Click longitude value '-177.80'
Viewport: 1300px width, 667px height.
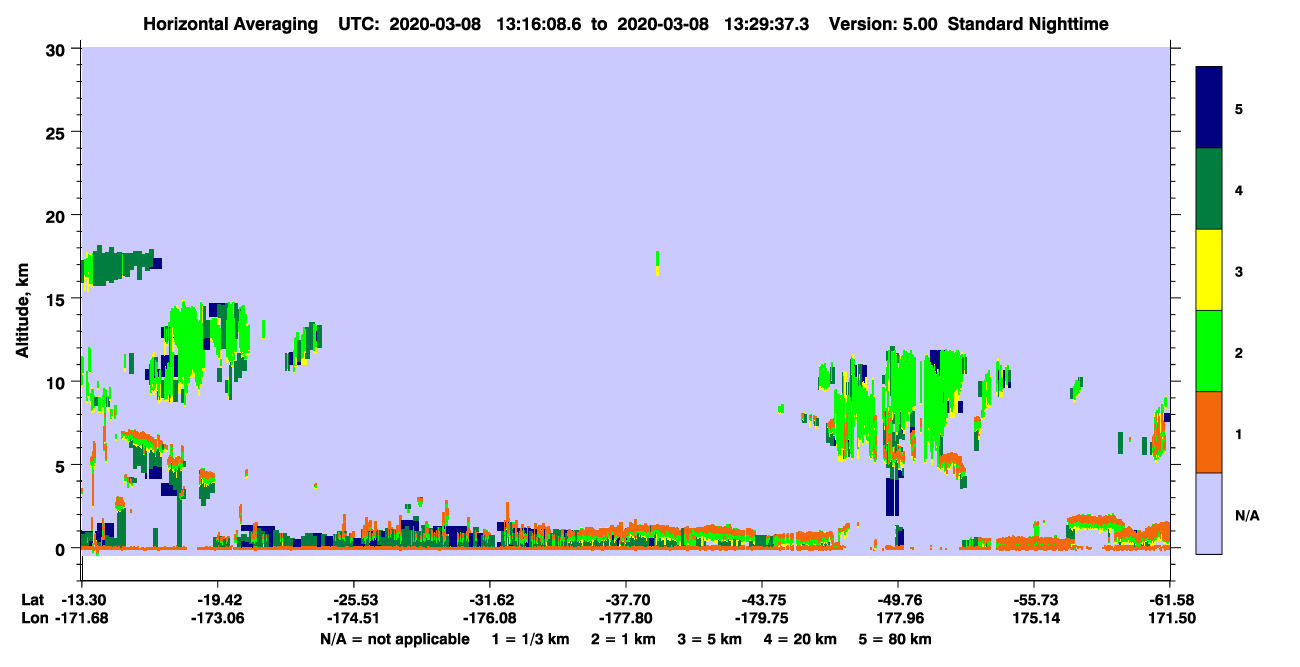point(626,619)
